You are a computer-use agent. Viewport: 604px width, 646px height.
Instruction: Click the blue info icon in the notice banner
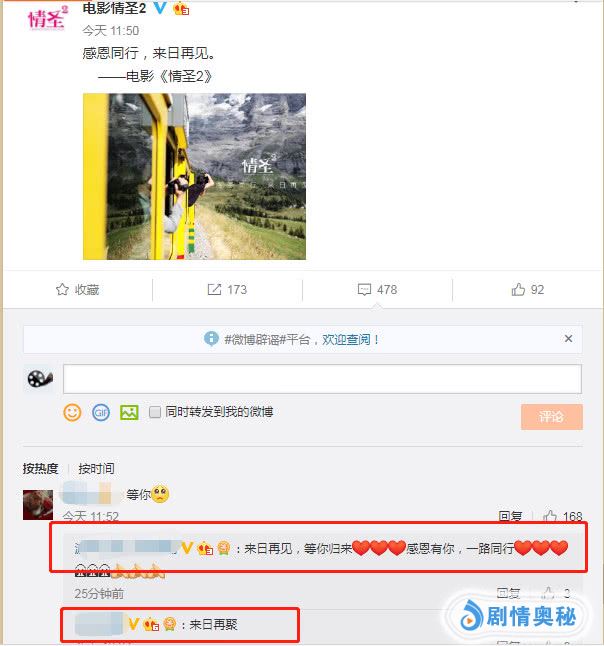[211, 339]
